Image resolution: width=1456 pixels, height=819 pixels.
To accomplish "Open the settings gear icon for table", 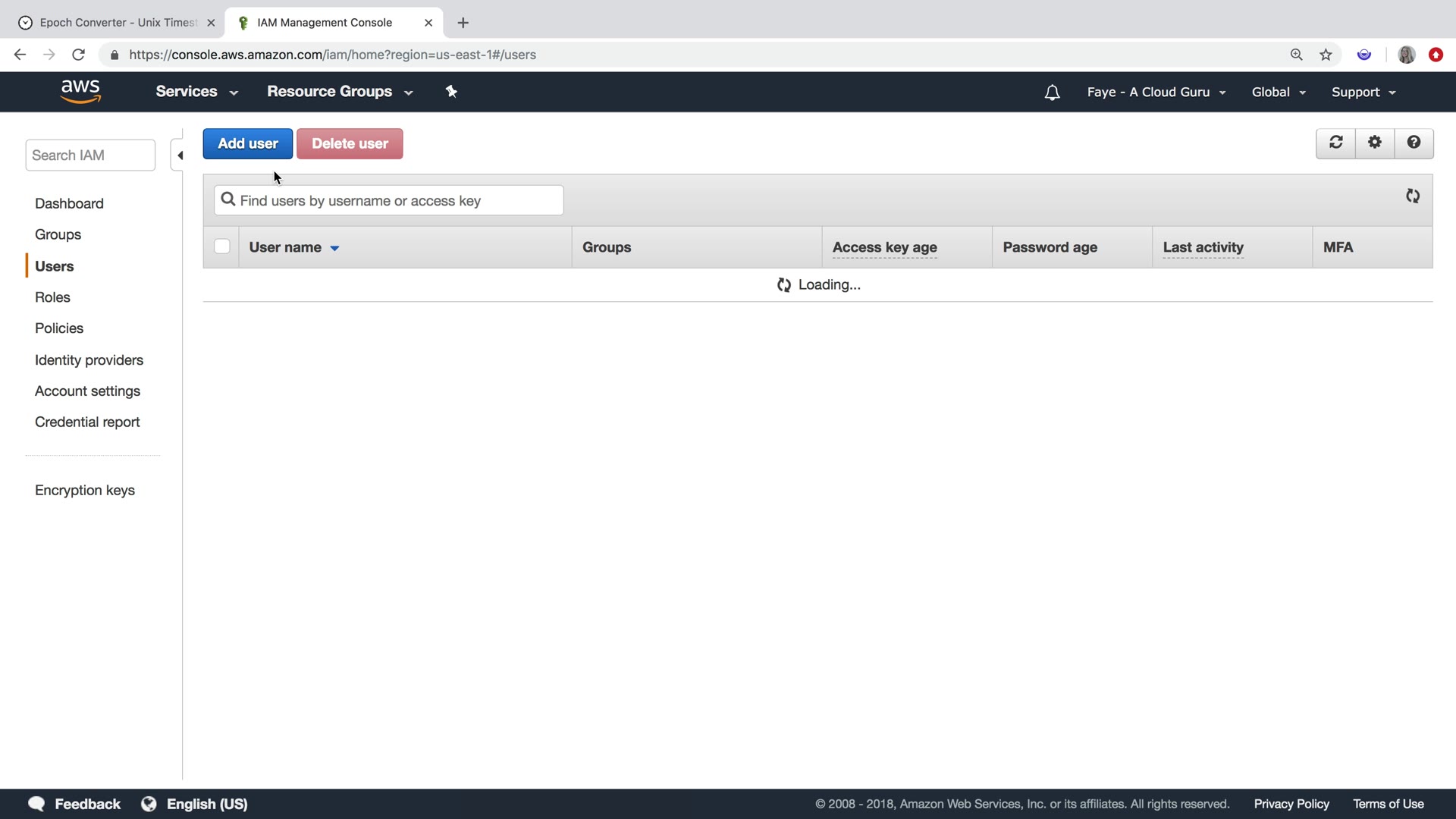I will click(x=1375, y=143).
